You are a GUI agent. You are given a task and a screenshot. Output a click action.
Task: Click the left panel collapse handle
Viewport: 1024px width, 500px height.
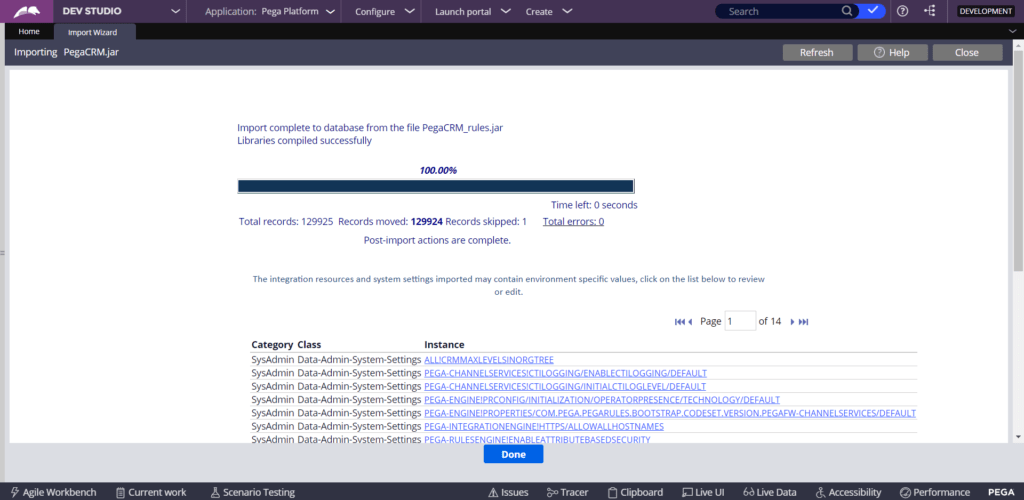click(2, 252)
